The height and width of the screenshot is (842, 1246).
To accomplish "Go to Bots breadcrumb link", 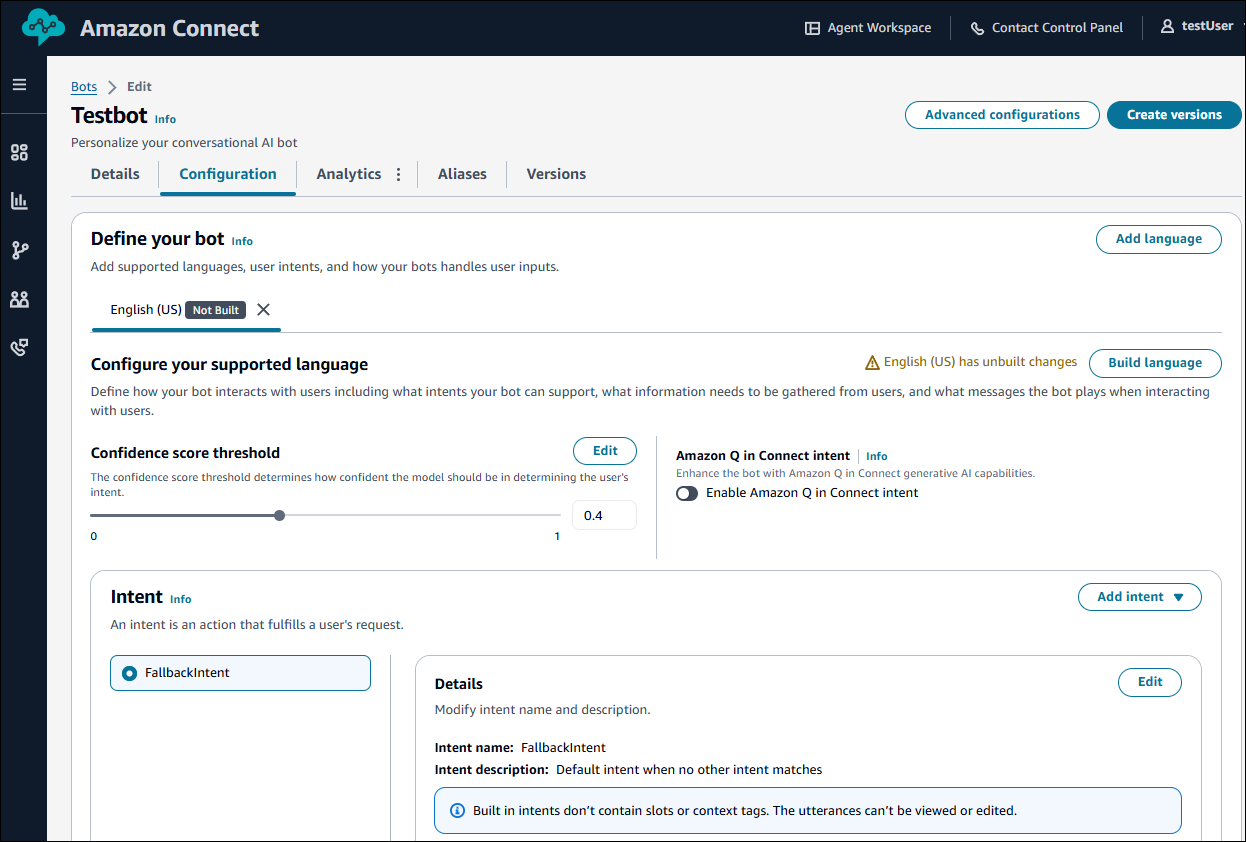I will 84,87.
